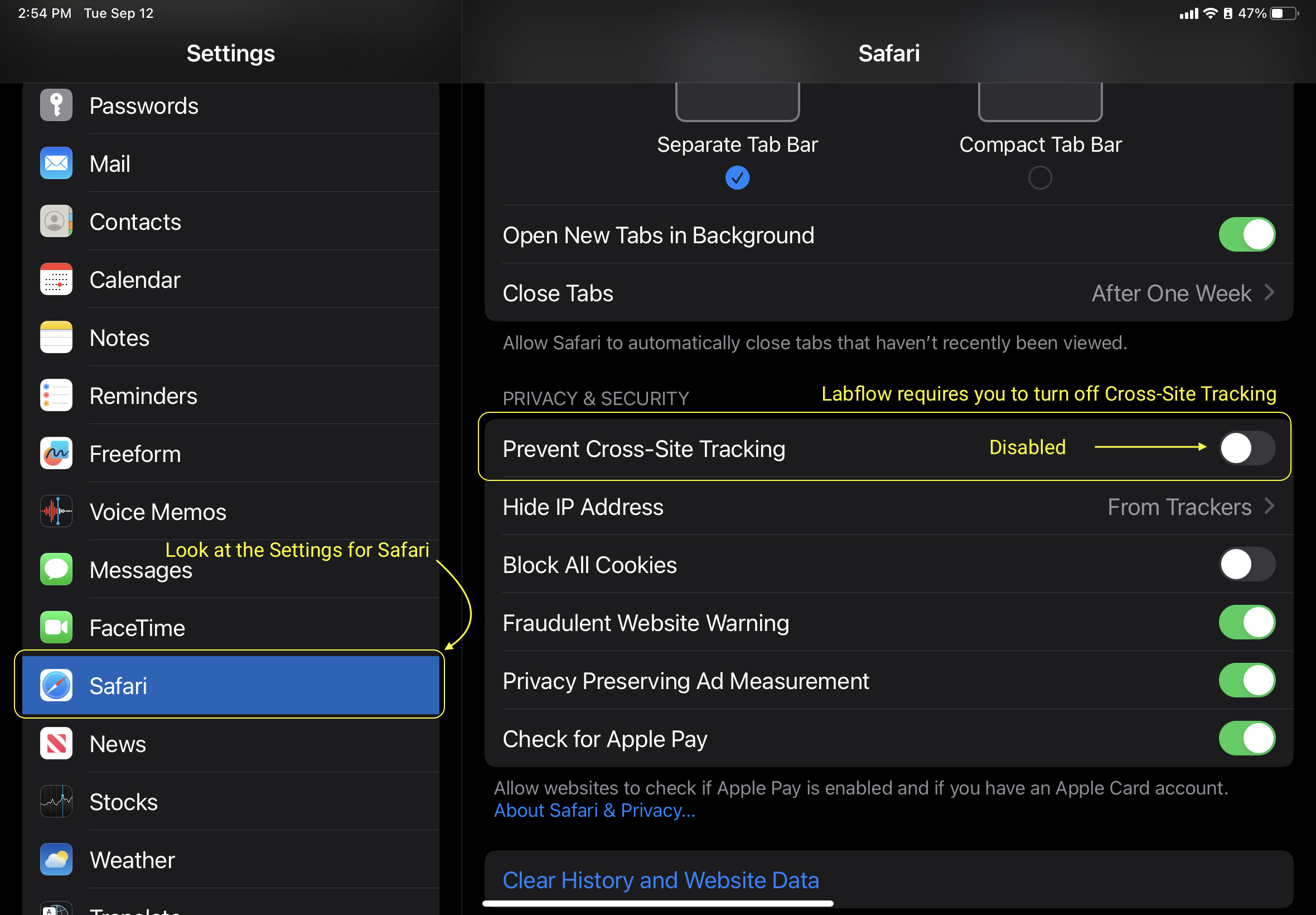Select the Compact Tab Bar radio circle
Image resolution: width=1316 pixels, height=915 pixels.
[1040, 178]
